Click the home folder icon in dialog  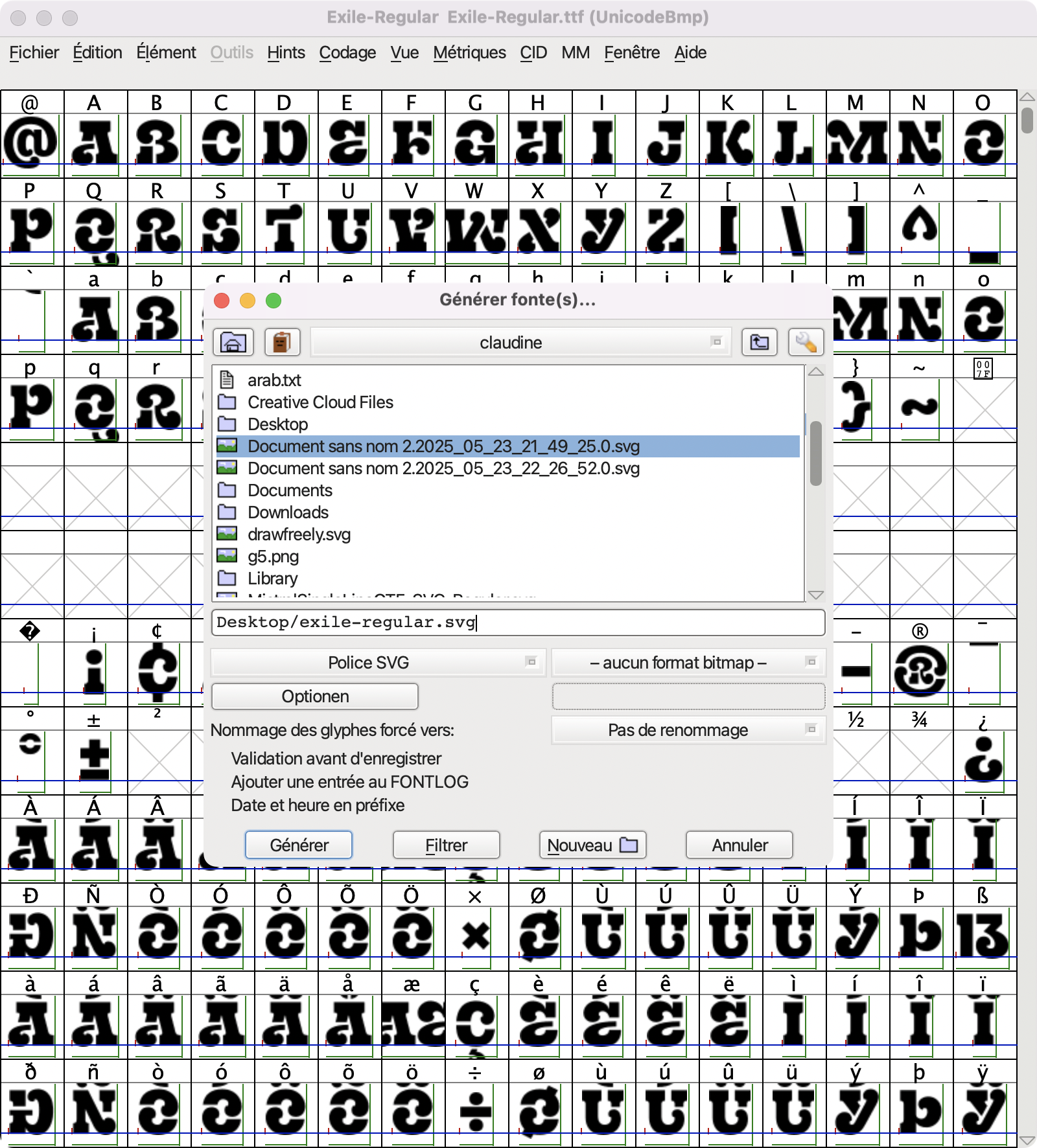coord(233,342)
